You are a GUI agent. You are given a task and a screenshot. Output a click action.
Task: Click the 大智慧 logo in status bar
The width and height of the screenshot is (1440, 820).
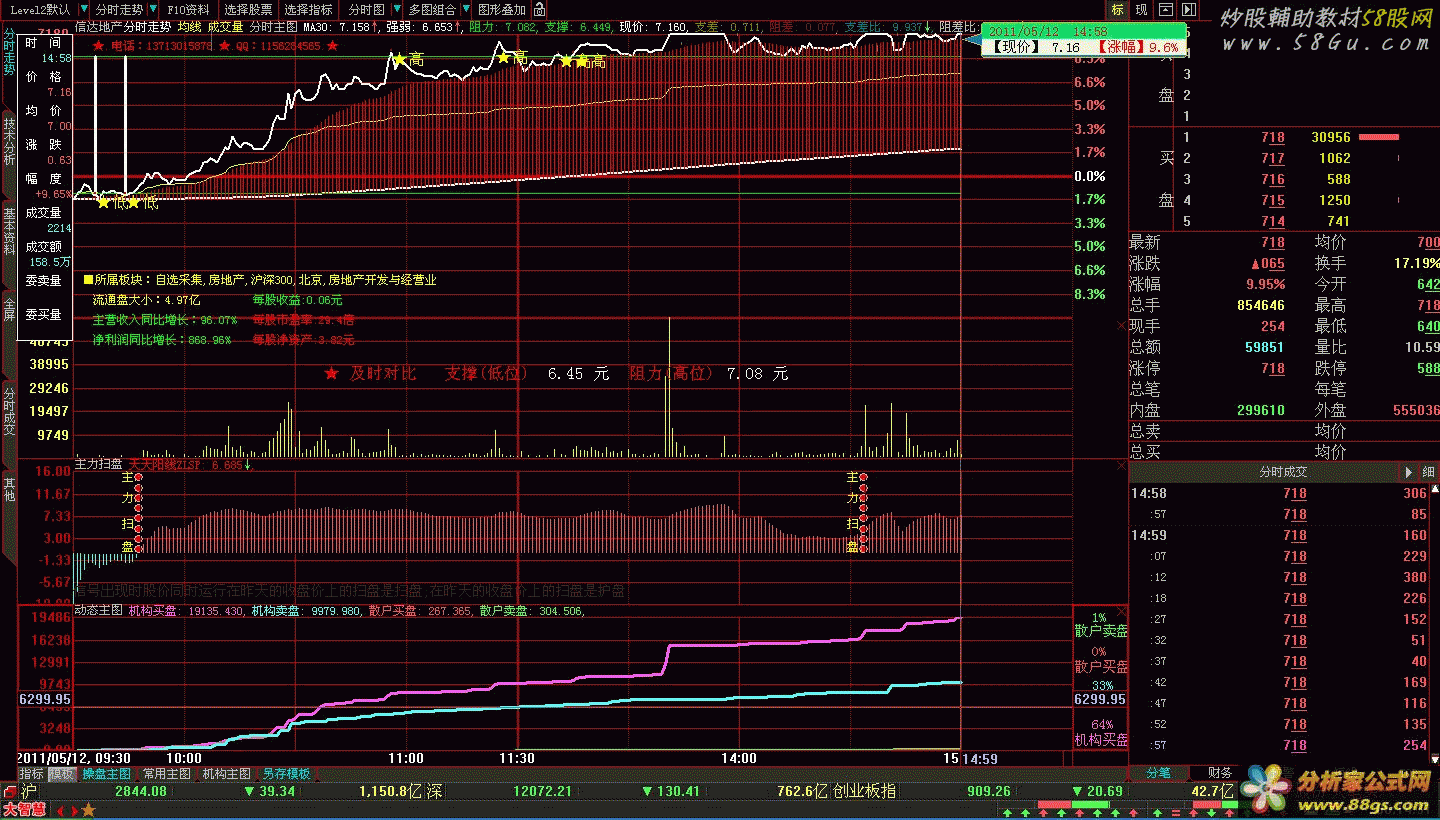point(25,811)
